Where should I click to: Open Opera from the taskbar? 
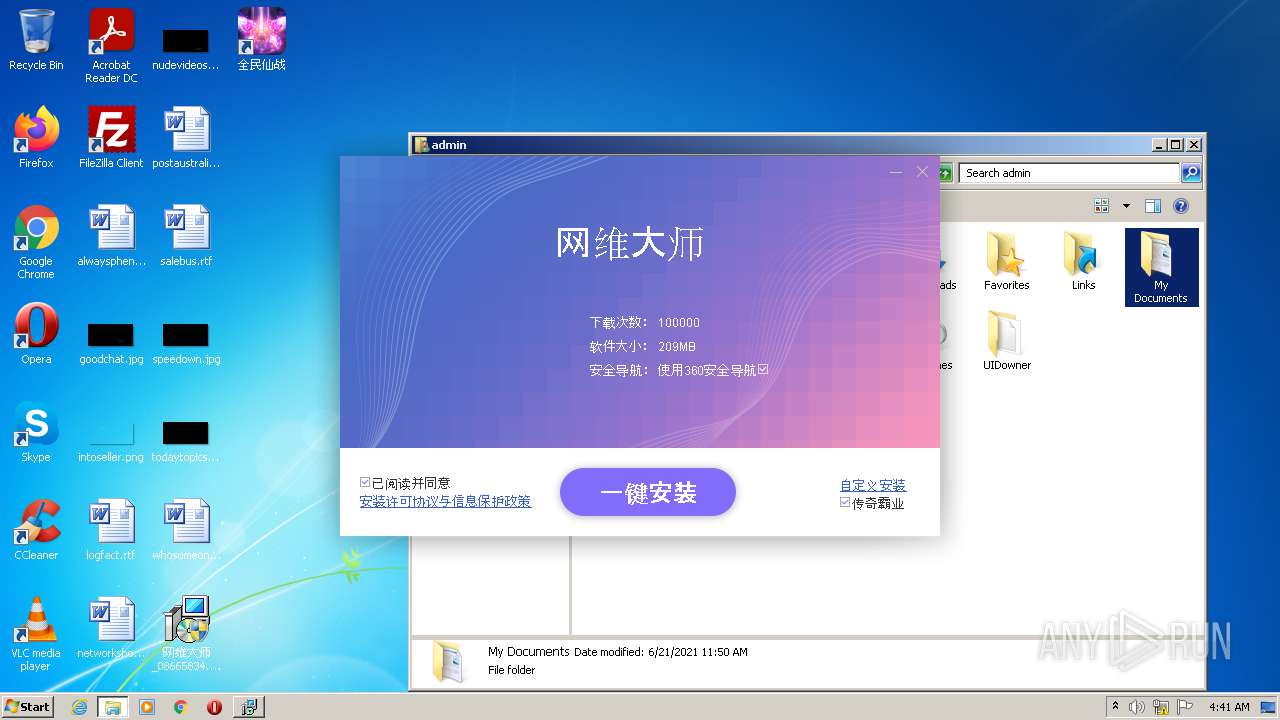[x=214, y=707]
